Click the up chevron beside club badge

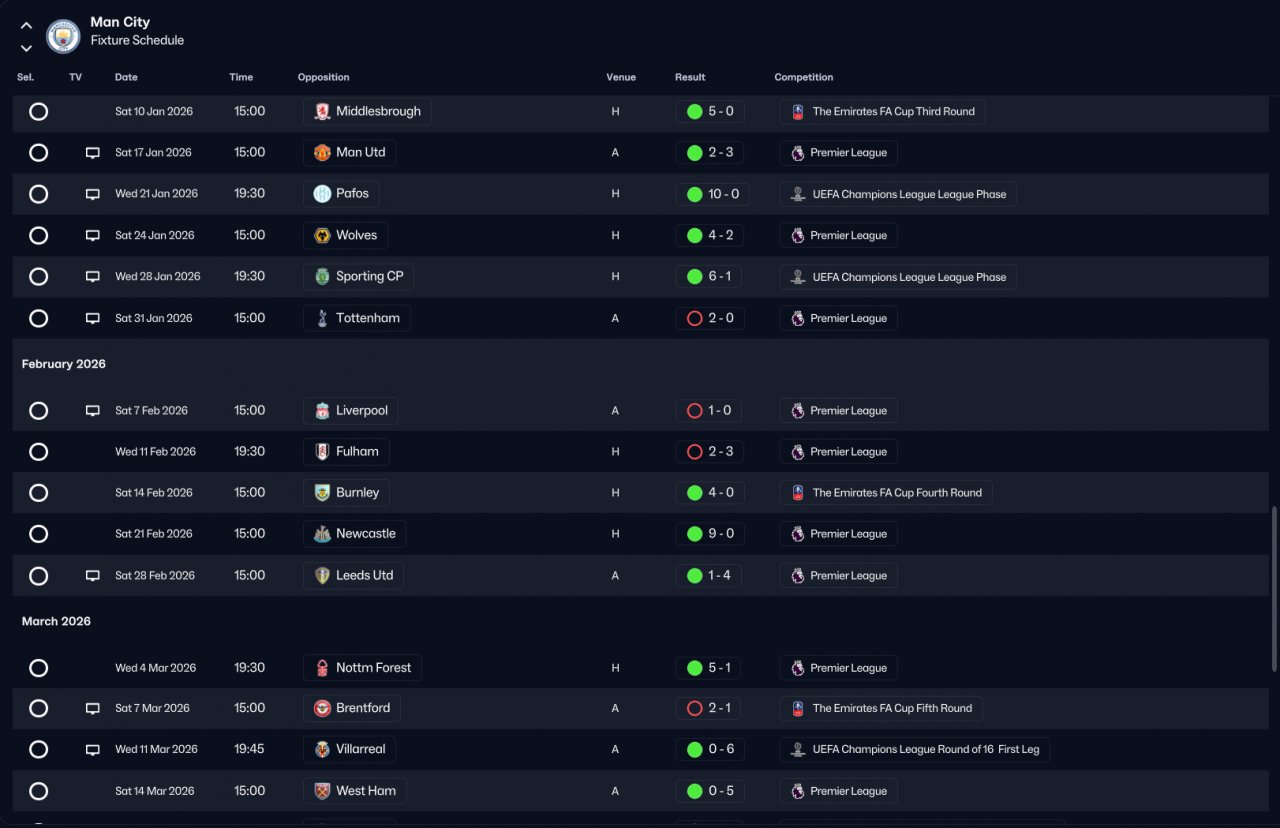tap(26, 25)
